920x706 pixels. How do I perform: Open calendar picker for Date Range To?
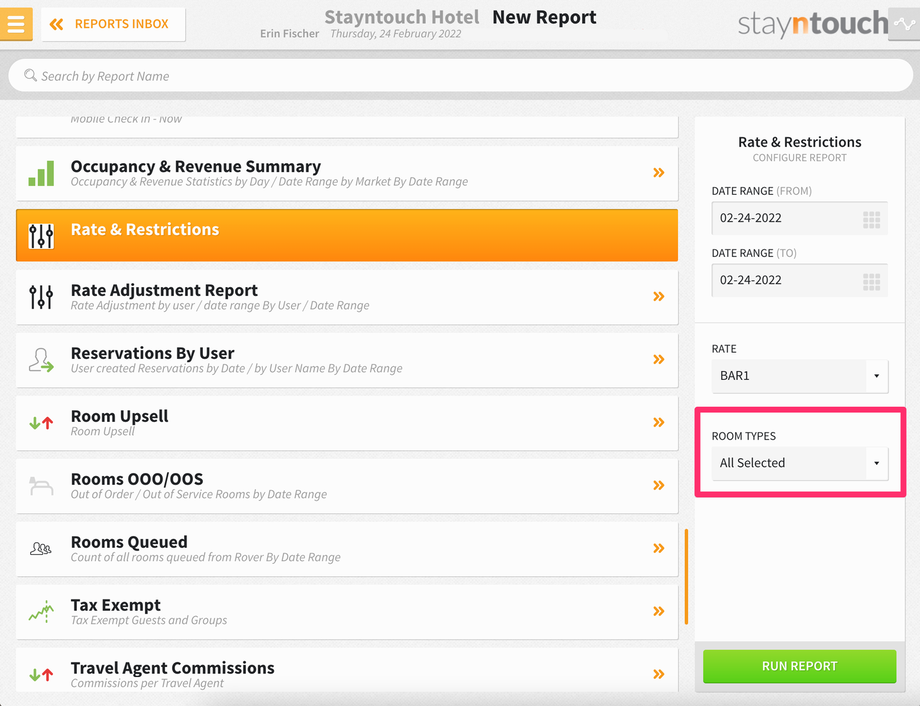pyautogui.click(x=871, y=282)
